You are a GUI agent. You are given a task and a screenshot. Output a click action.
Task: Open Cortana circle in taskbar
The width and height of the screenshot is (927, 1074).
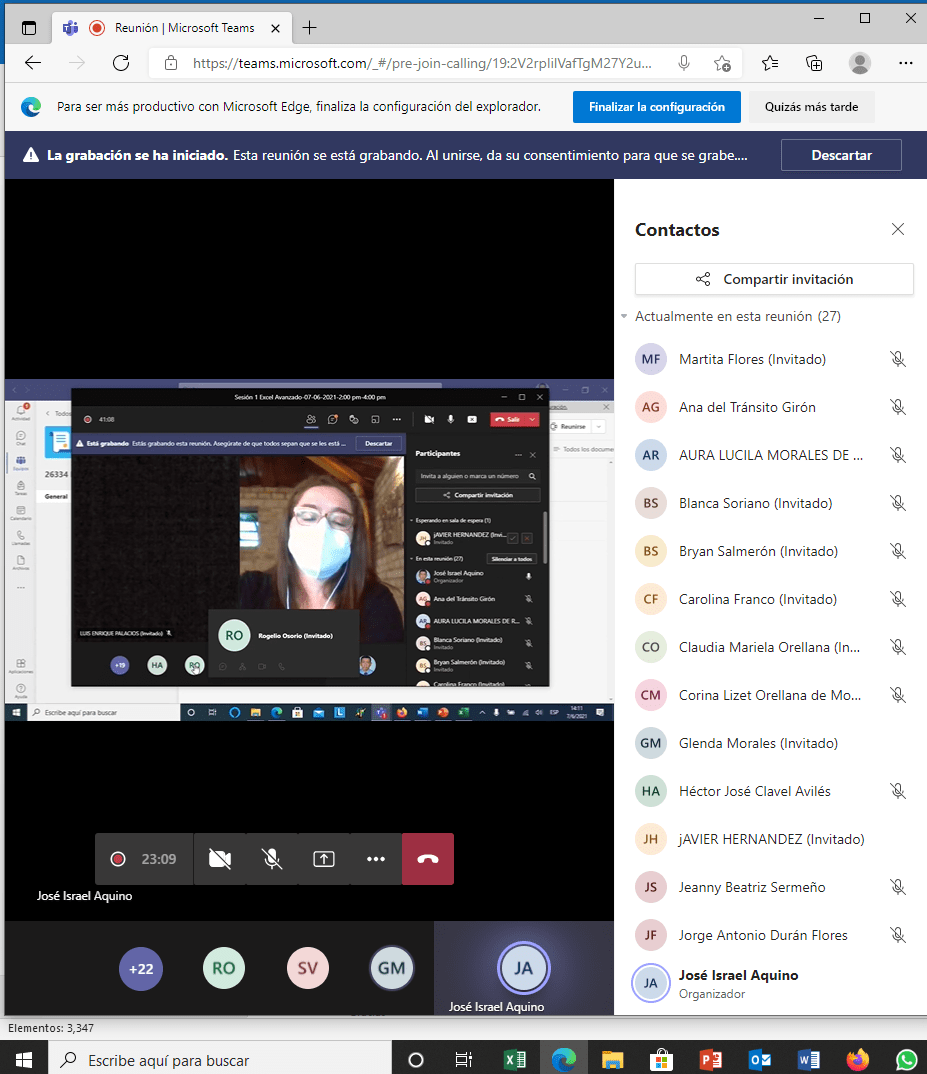pos(415,1060)
